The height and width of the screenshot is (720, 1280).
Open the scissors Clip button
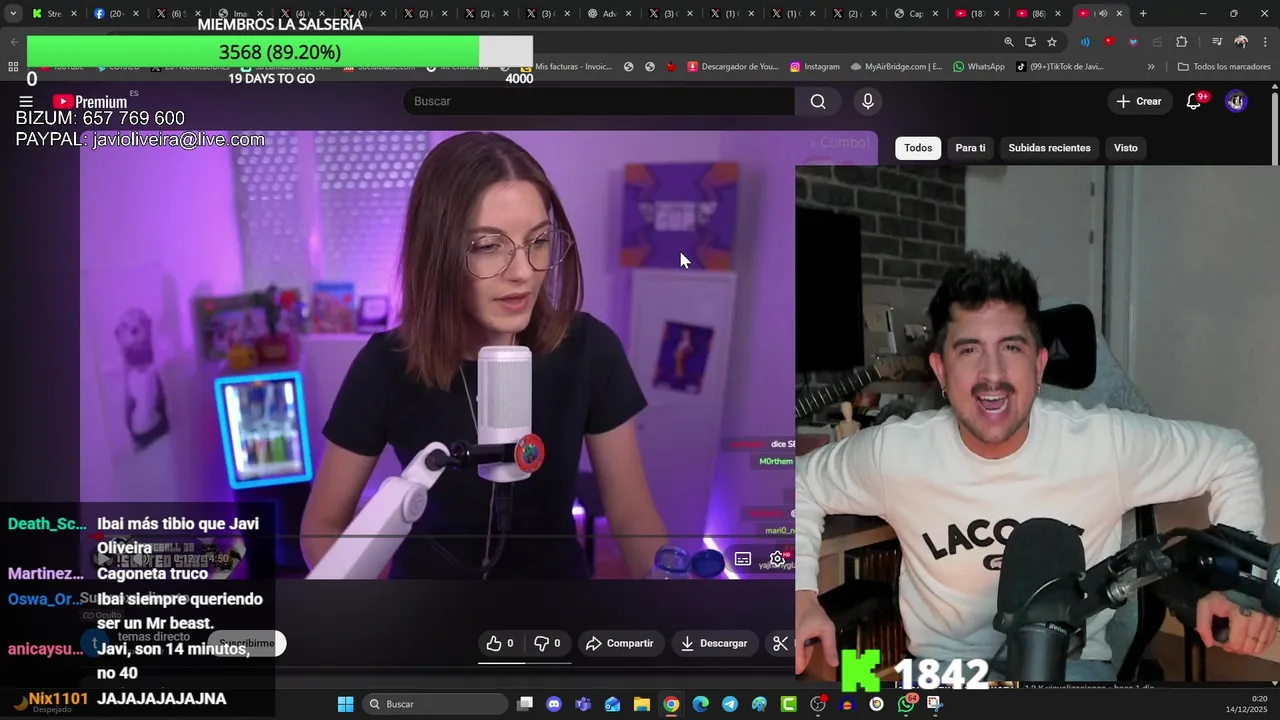[781, 643]
